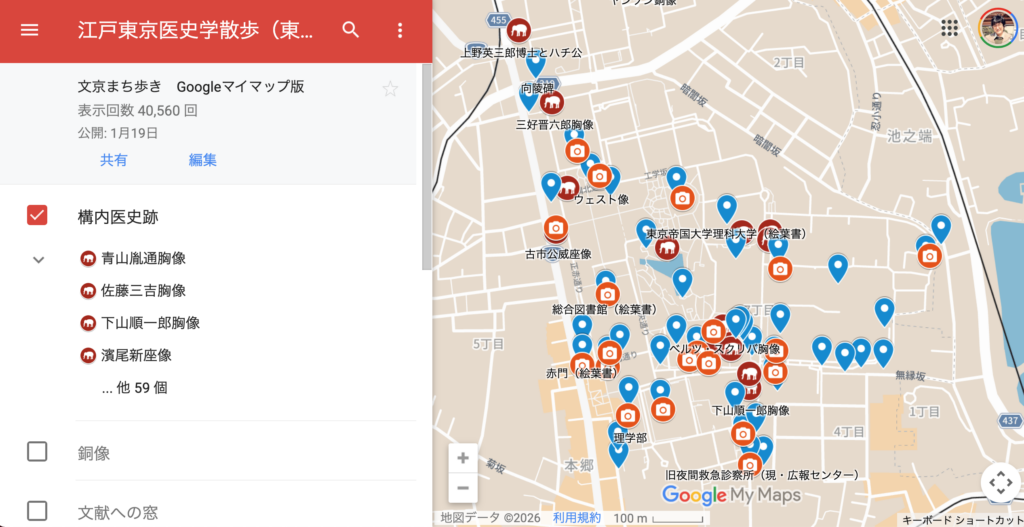The height and width of the screenshot is (527, 1024).
Task: Open the 利用規約 terms link
Action: coord(577,518)
